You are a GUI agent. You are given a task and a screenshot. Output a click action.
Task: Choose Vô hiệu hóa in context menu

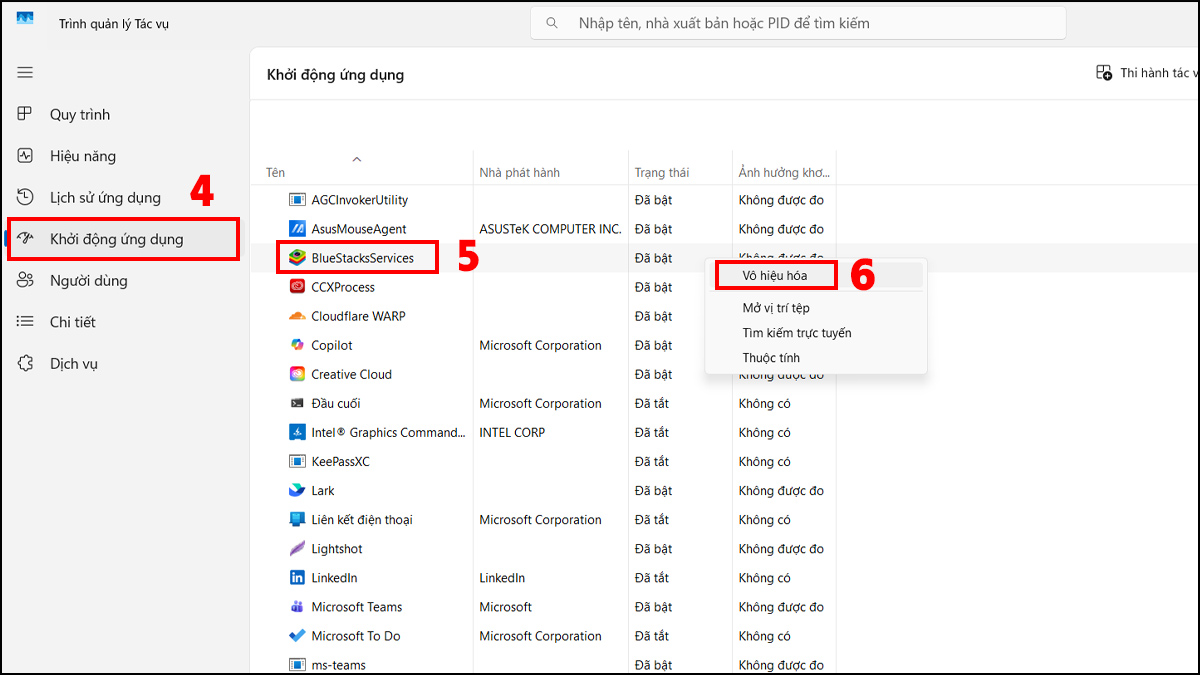pos(775,275)
